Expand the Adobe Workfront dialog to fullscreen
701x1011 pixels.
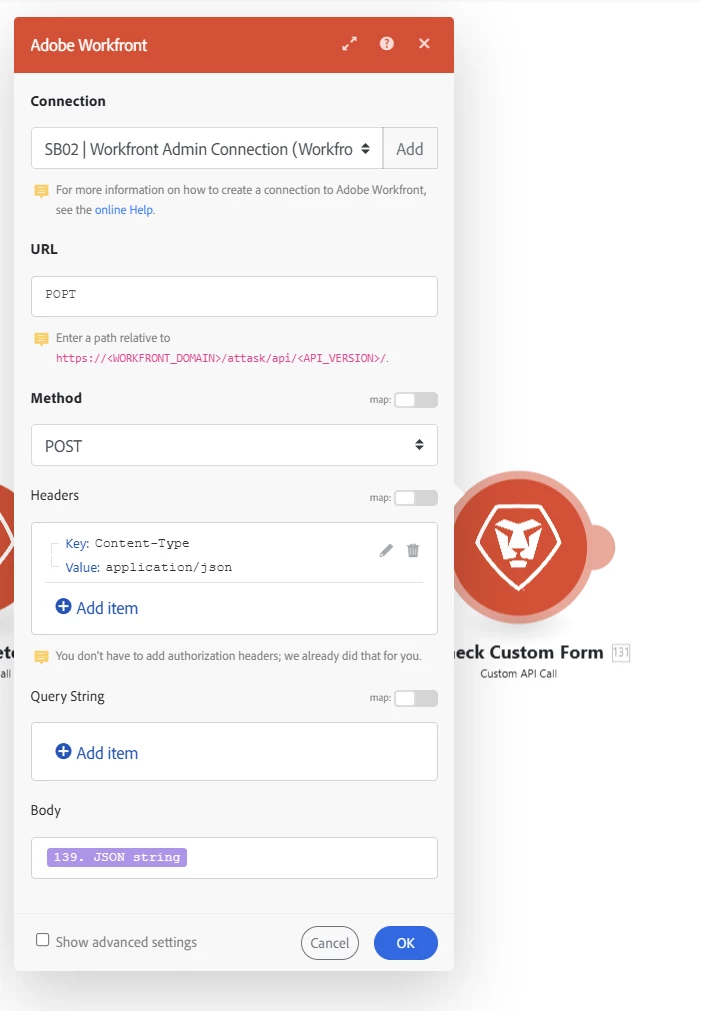pyautogui.click(x=349, y=43)
